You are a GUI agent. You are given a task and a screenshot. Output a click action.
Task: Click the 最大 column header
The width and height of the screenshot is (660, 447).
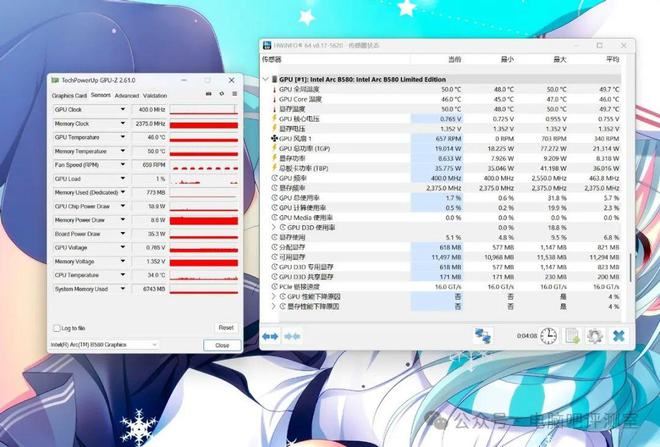click(560, 59)
